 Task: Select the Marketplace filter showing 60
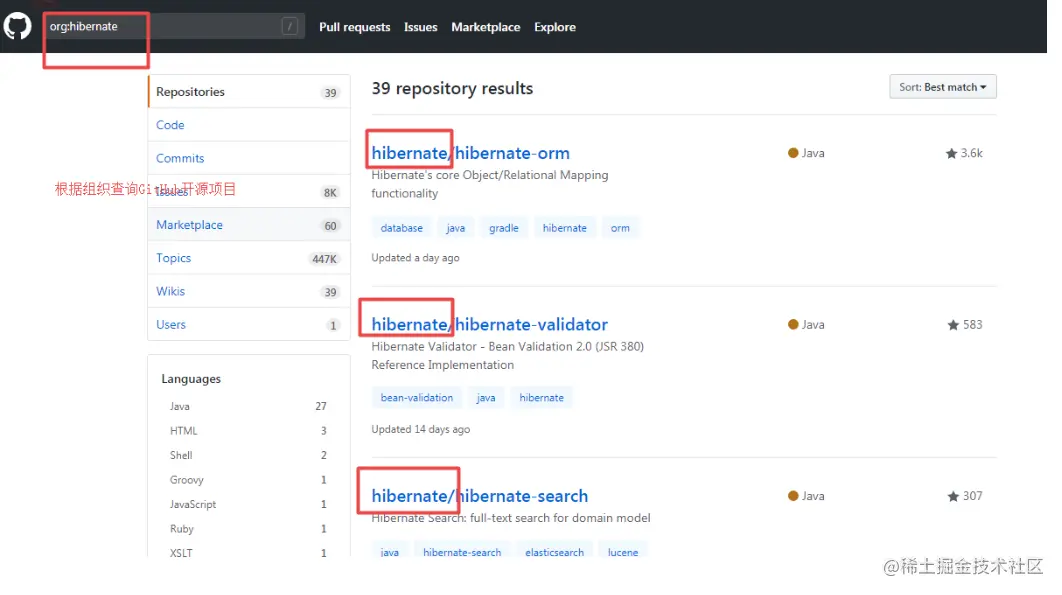(x=249, y=224)
